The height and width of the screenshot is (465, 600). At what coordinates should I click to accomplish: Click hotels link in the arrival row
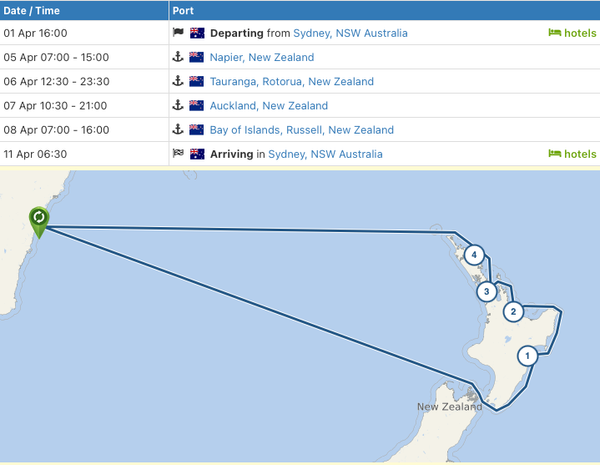[x=572, y=154]
